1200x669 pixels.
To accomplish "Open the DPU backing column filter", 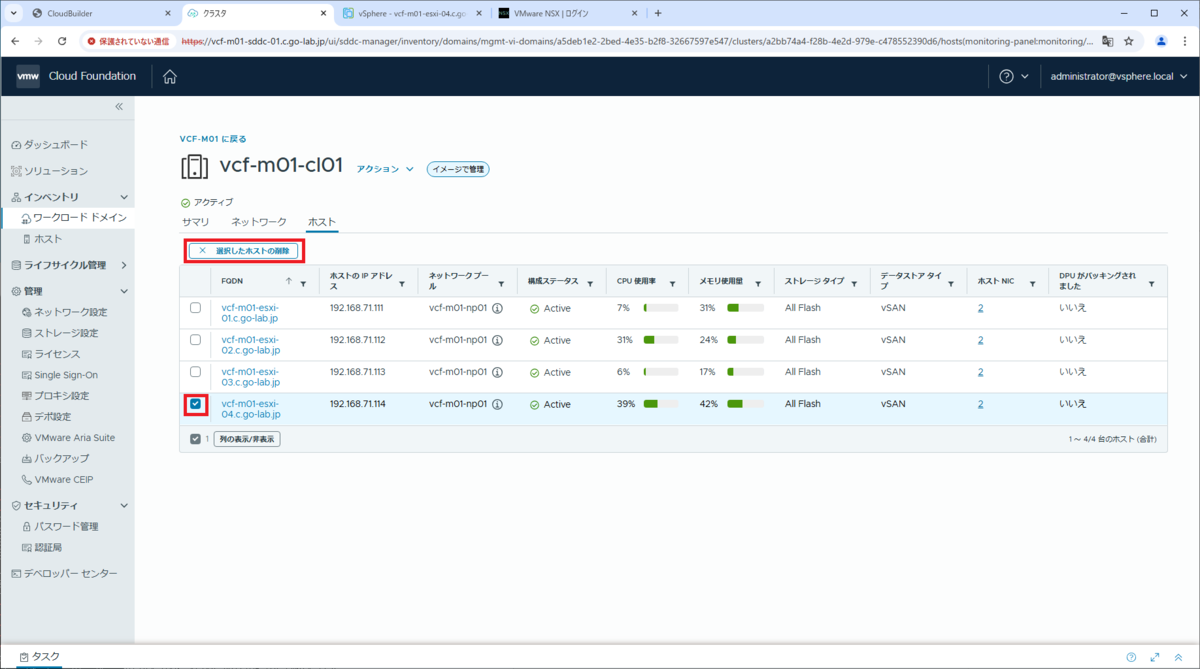I will [1151, 283].
